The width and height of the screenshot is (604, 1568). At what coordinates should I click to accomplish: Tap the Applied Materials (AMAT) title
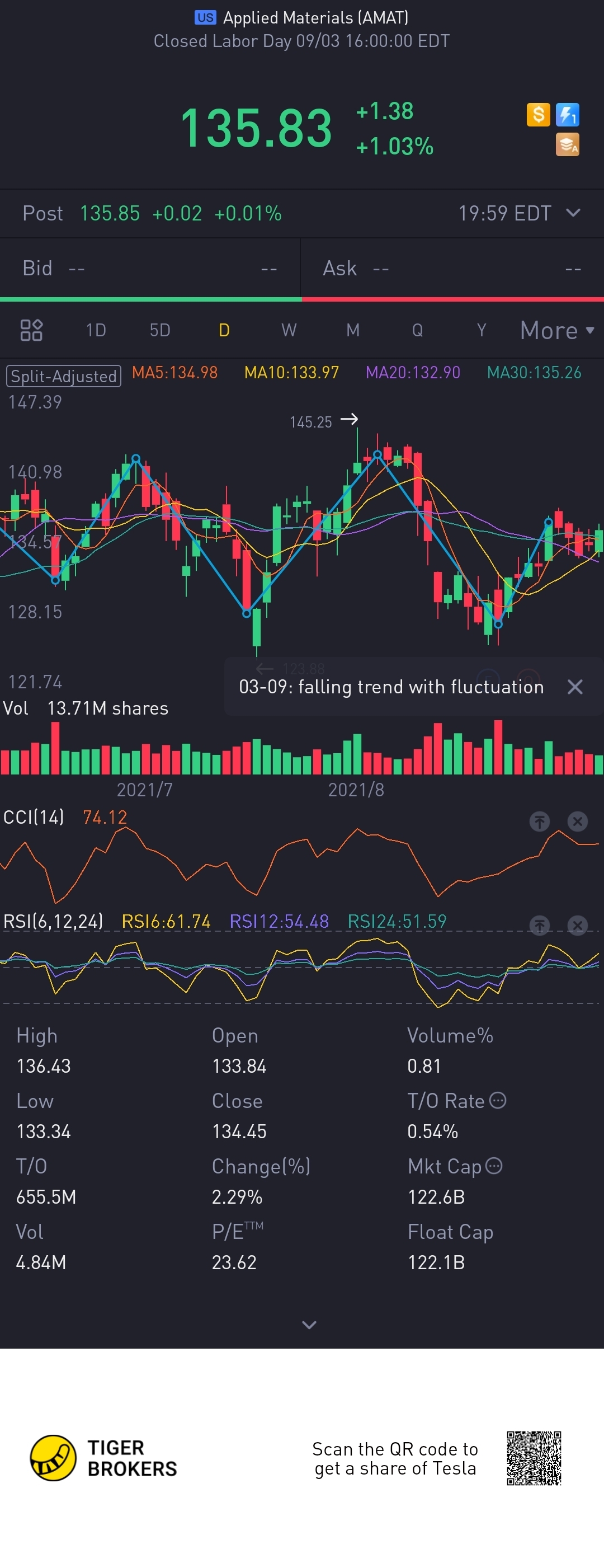tap(315, 18)
